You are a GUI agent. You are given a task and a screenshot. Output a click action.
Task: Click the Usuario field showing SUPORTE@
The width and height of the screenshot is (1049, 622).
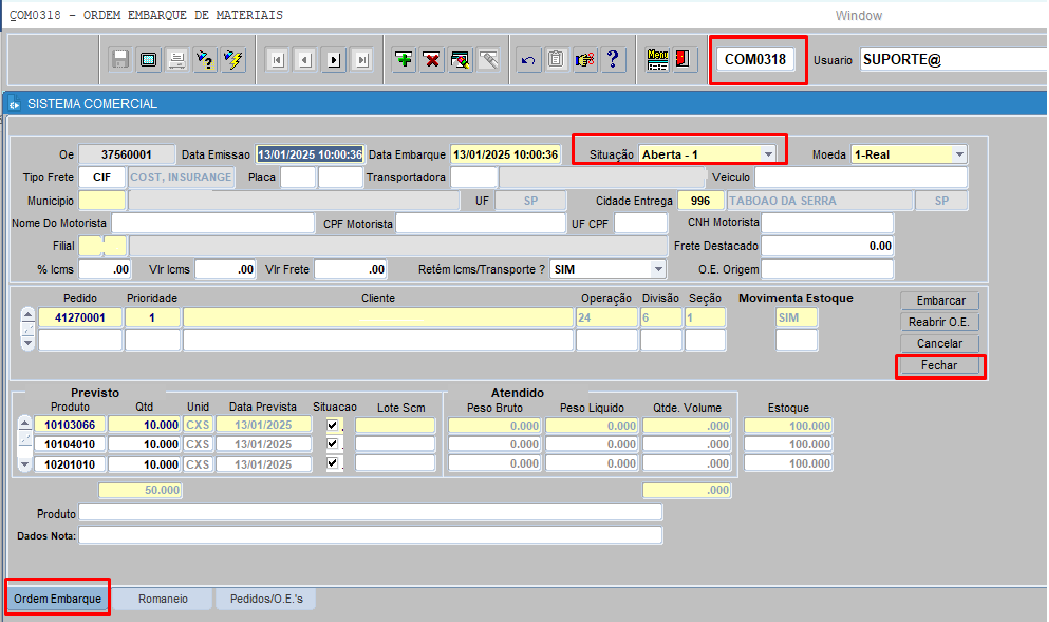(x=954, y=60)
